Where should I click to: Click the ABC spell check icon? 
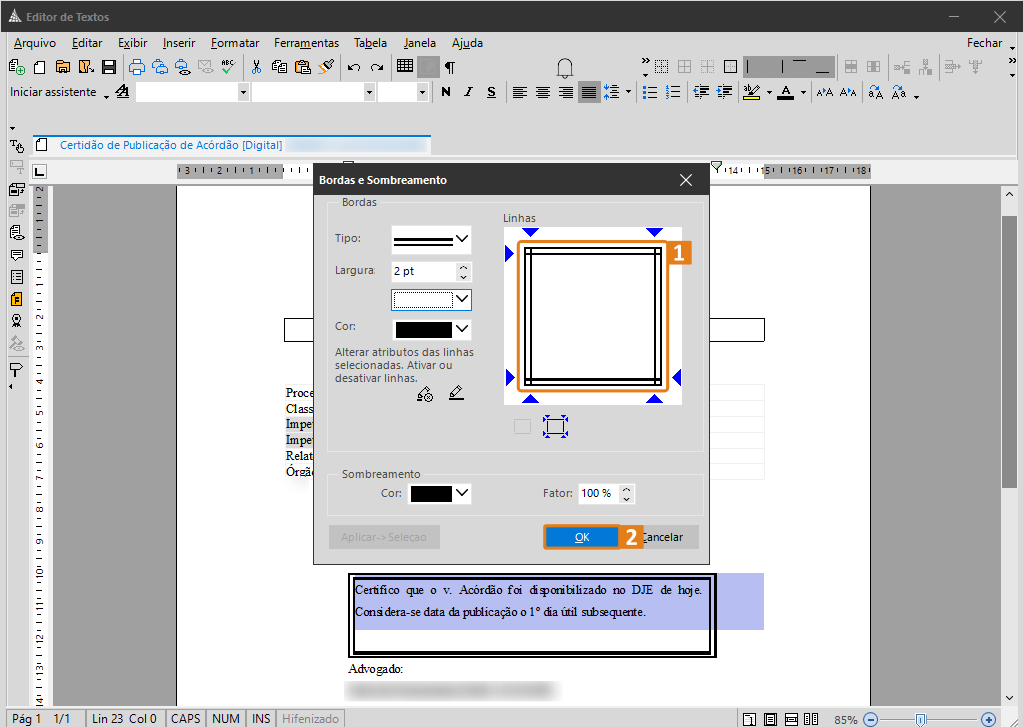tap(228, 67)
